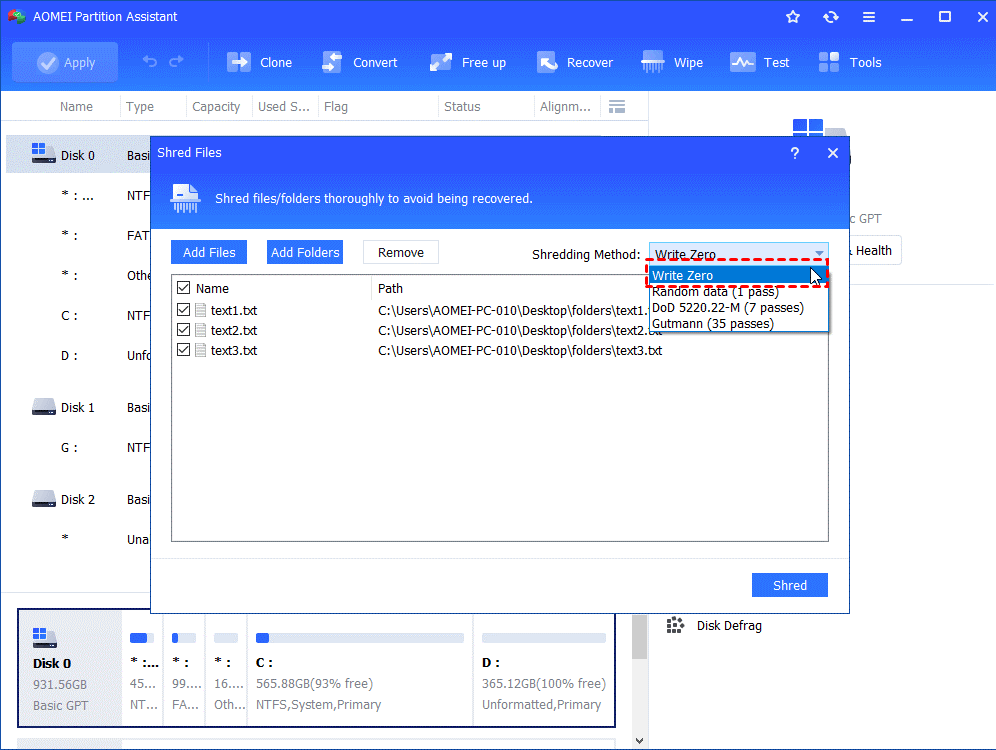Collapse the Shredding Method dropdown arrow
This screenshot has width=996, height=750.
tap(819, 254)
